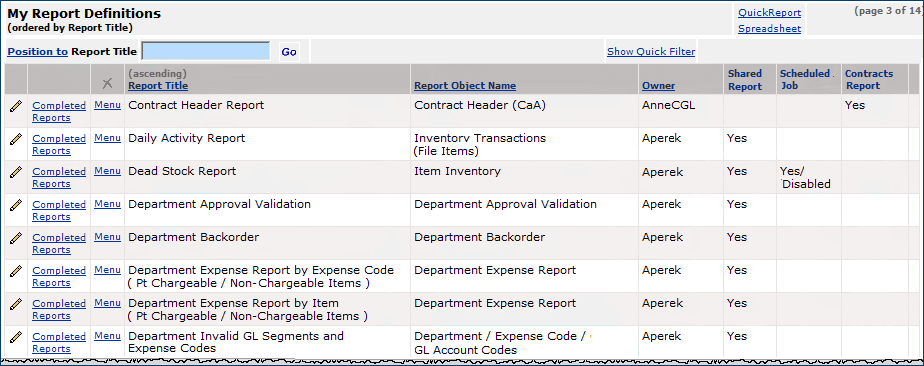Edit Department Approval Validation with pencil icon

tap(16, 205)
